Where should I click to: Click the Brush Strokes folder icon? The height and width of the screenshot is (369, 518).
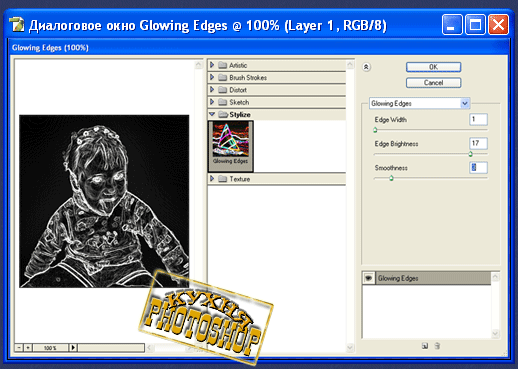222,78
